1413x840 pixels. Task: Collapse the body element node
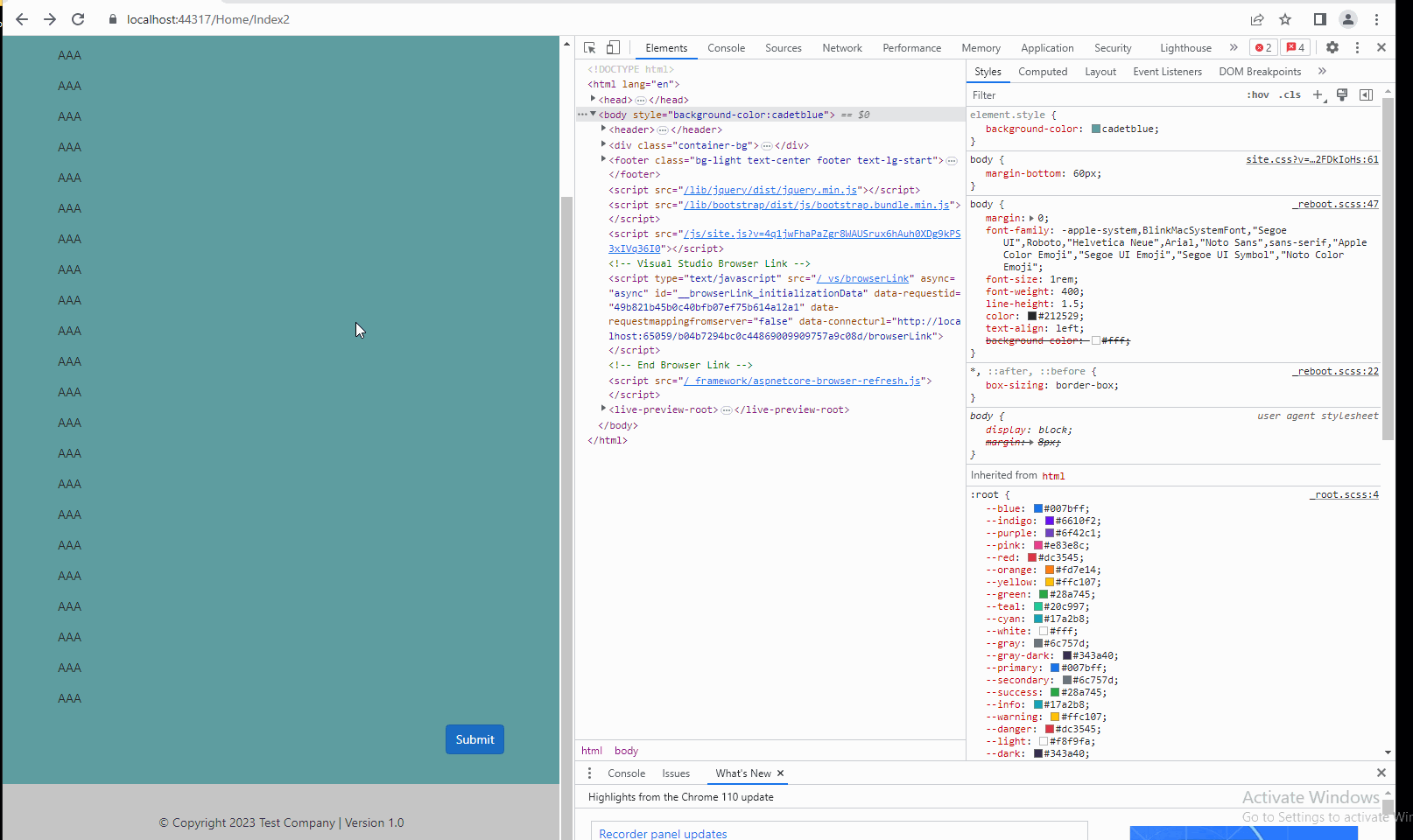pyautogui.click(x=593, y=114)
